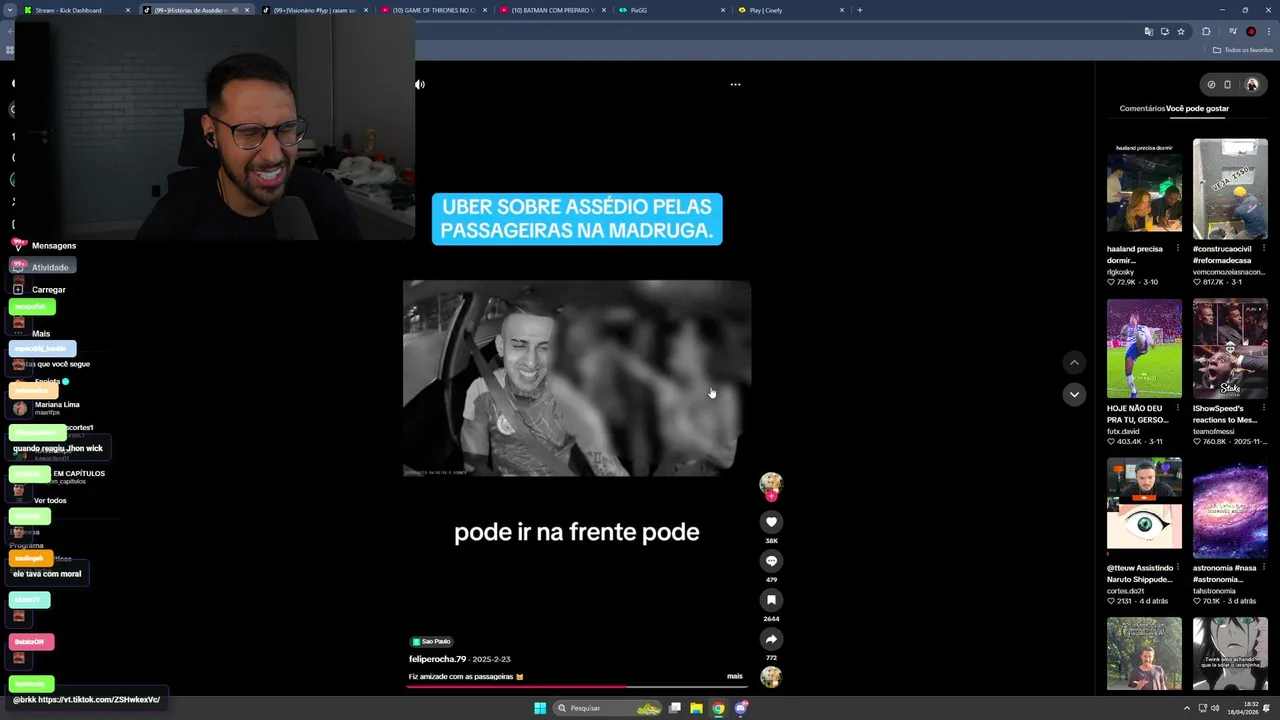Viewport: 1280px width, 720px height.
Task: Open options for '@tteuw Assistindo Naruto' card
Action: 1177,568
